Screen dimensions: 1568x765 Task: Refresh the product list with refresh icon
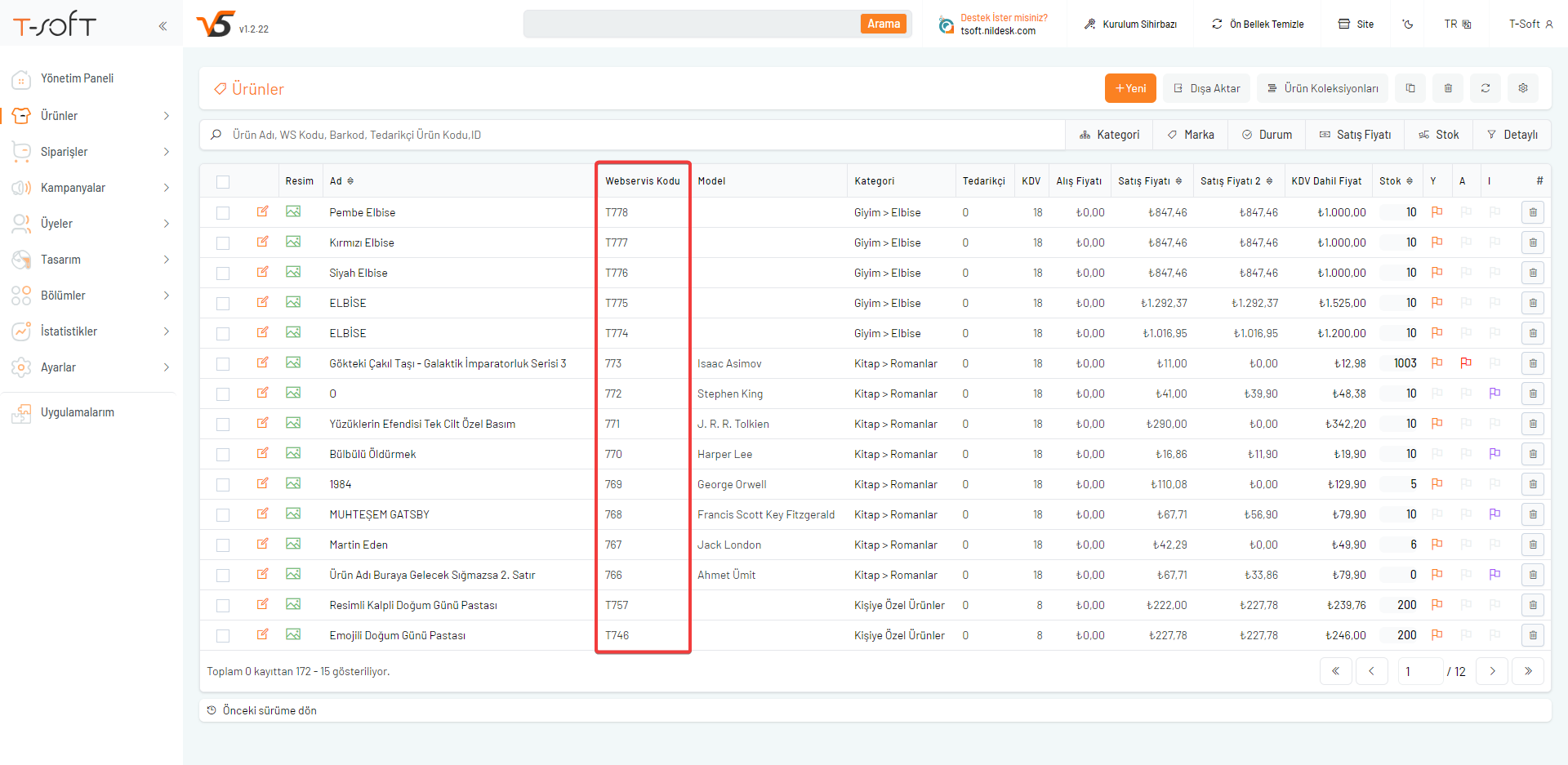(x=1486, y=88)
